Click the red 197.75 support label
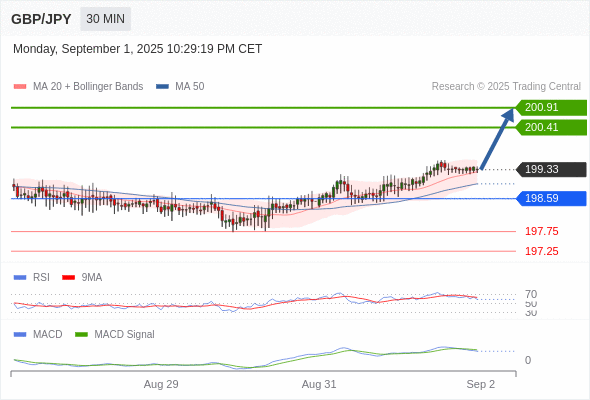The height and width of the screenshot is (400, 590). (542, 231)
